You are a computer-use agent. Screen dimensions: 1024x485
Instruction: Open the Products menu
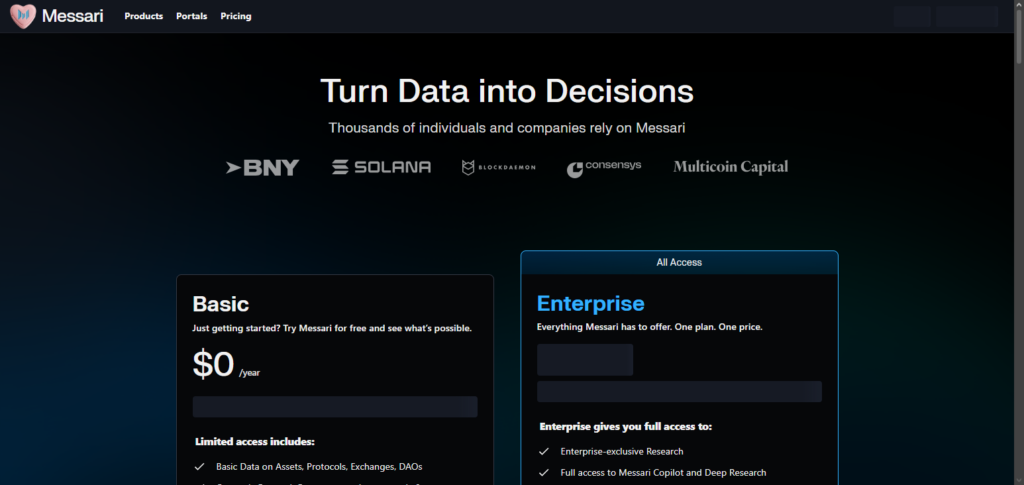(144, 16)
